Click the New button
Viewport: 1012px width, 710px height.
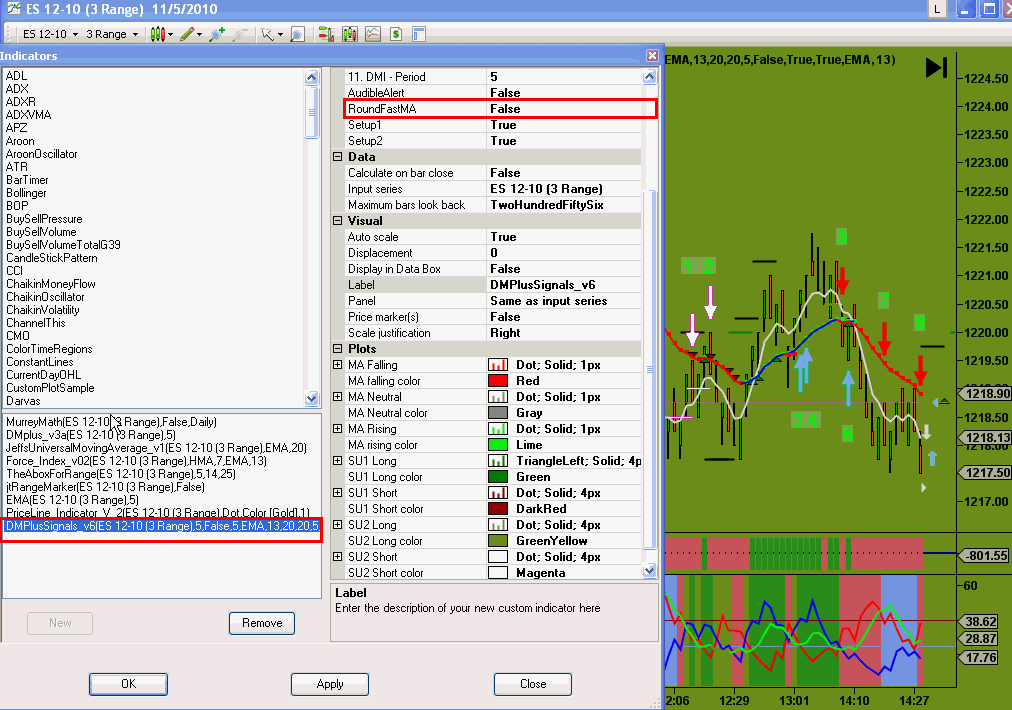tap(60, 623)
